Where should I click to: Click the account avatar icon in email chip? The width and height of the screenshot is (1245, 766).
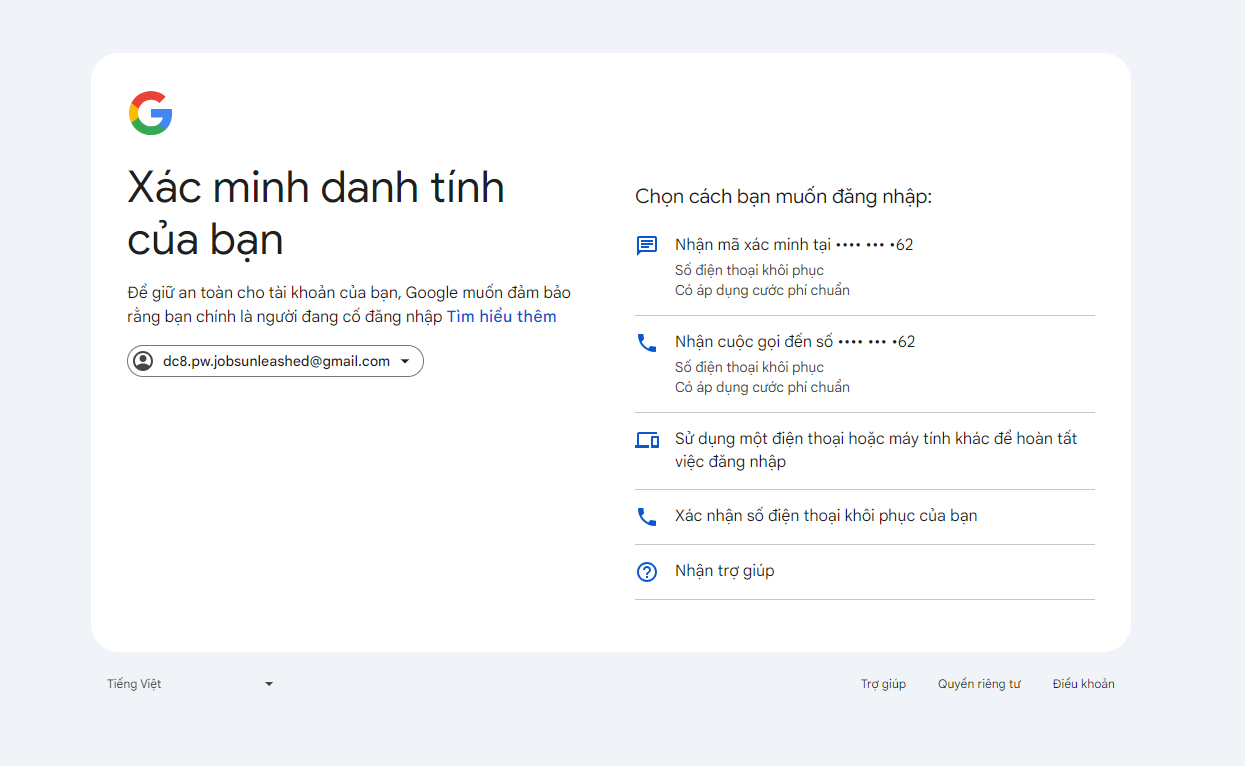pos(143,361)
